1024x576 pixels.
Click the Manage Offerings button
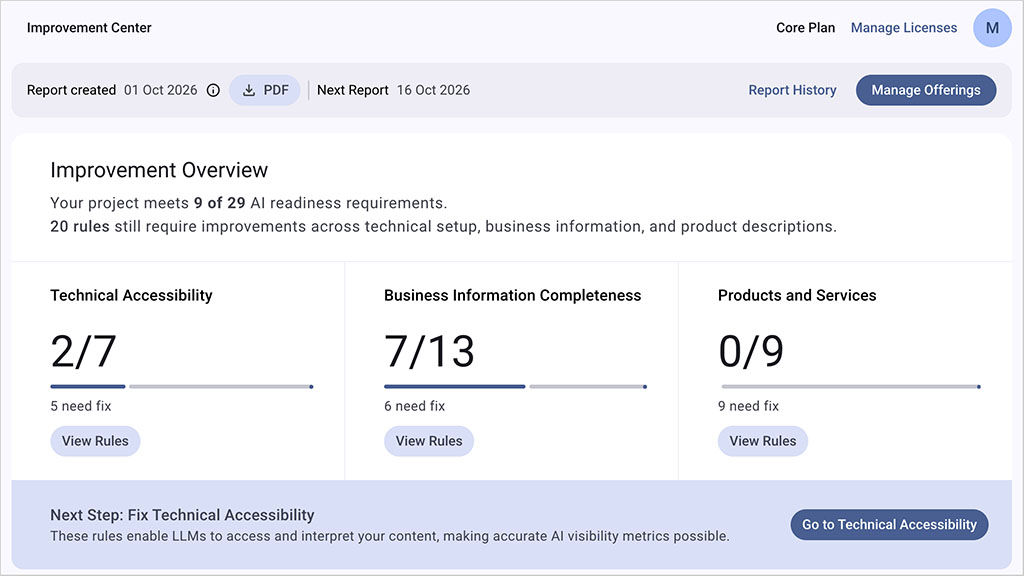(926, 90)
